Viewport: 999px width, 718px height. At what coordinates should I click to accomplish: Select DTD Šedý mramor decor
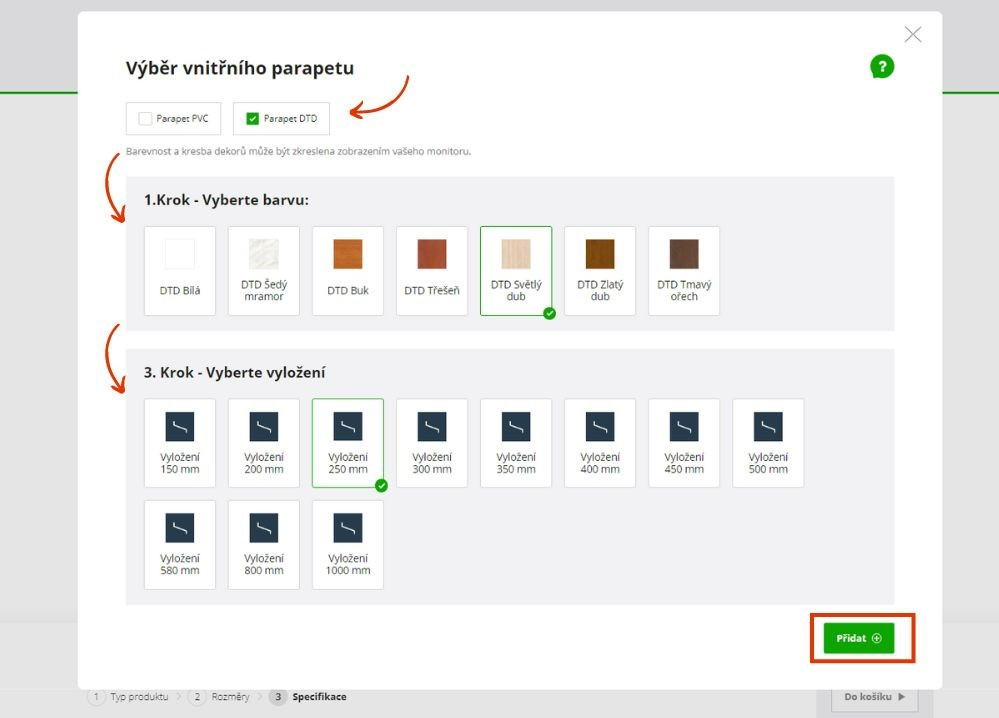pos(264,270)
